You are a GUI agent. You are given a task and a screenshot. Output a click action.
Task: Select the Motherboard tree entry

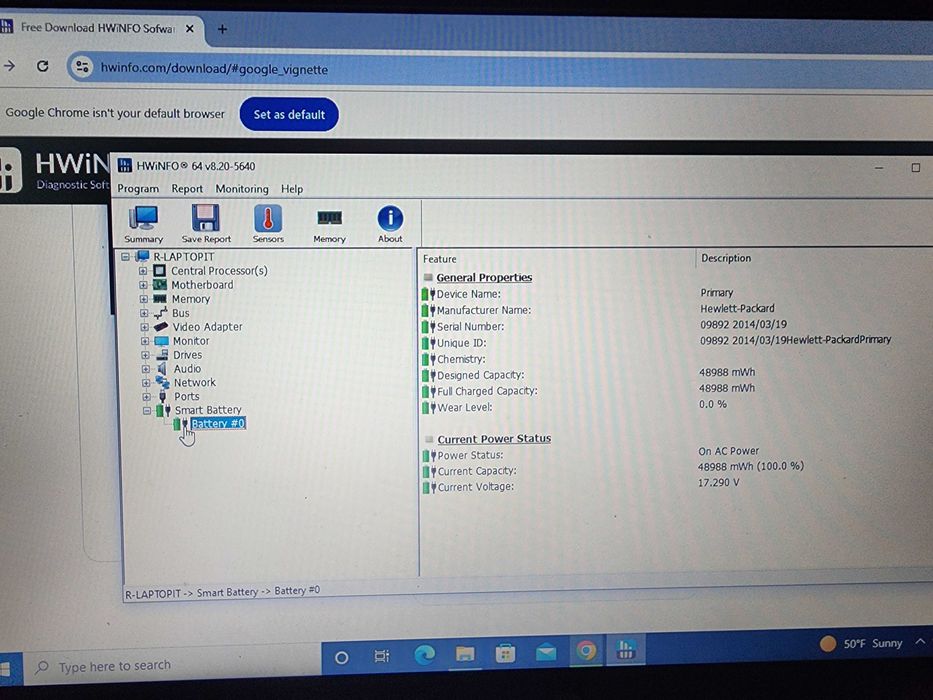point(202,285)
